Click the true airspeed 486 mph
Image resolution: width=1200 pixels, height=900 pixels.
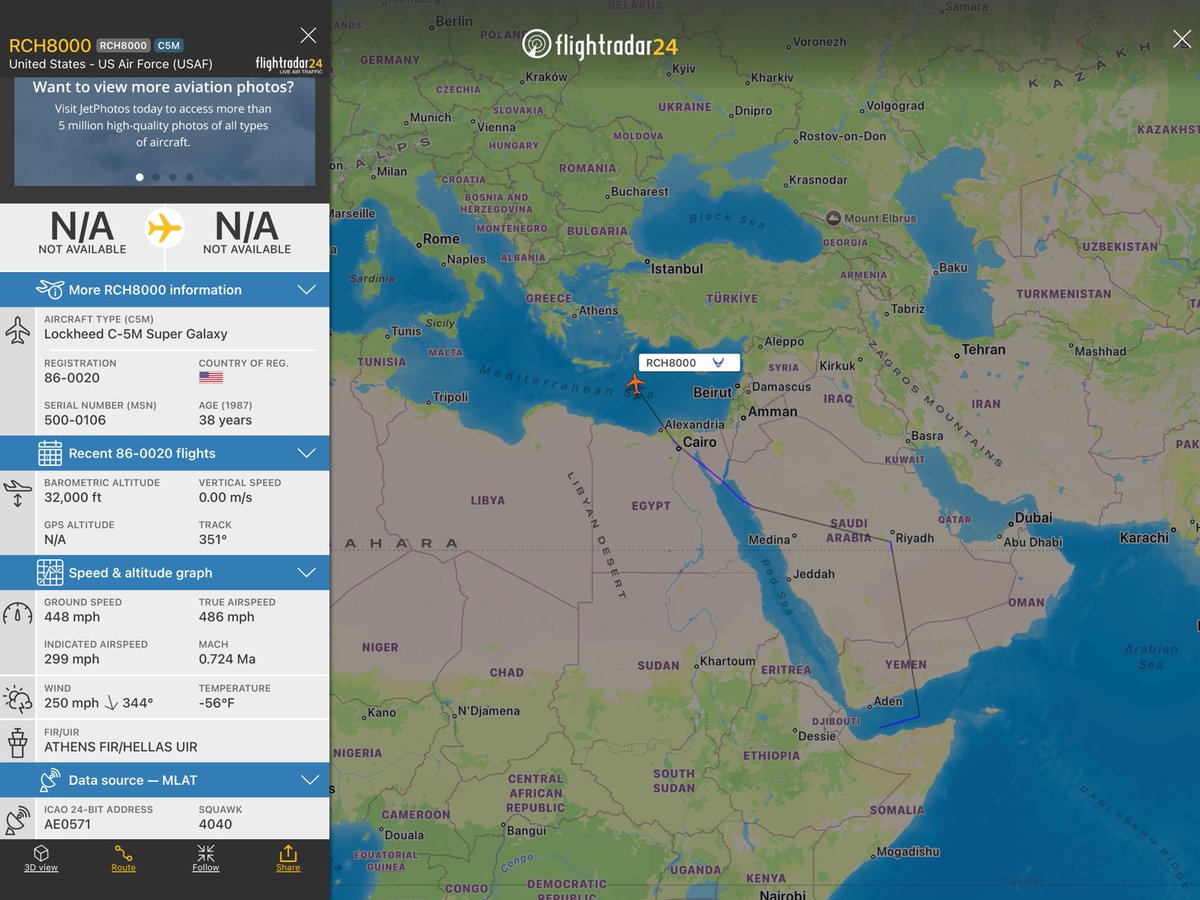point(227,617)
